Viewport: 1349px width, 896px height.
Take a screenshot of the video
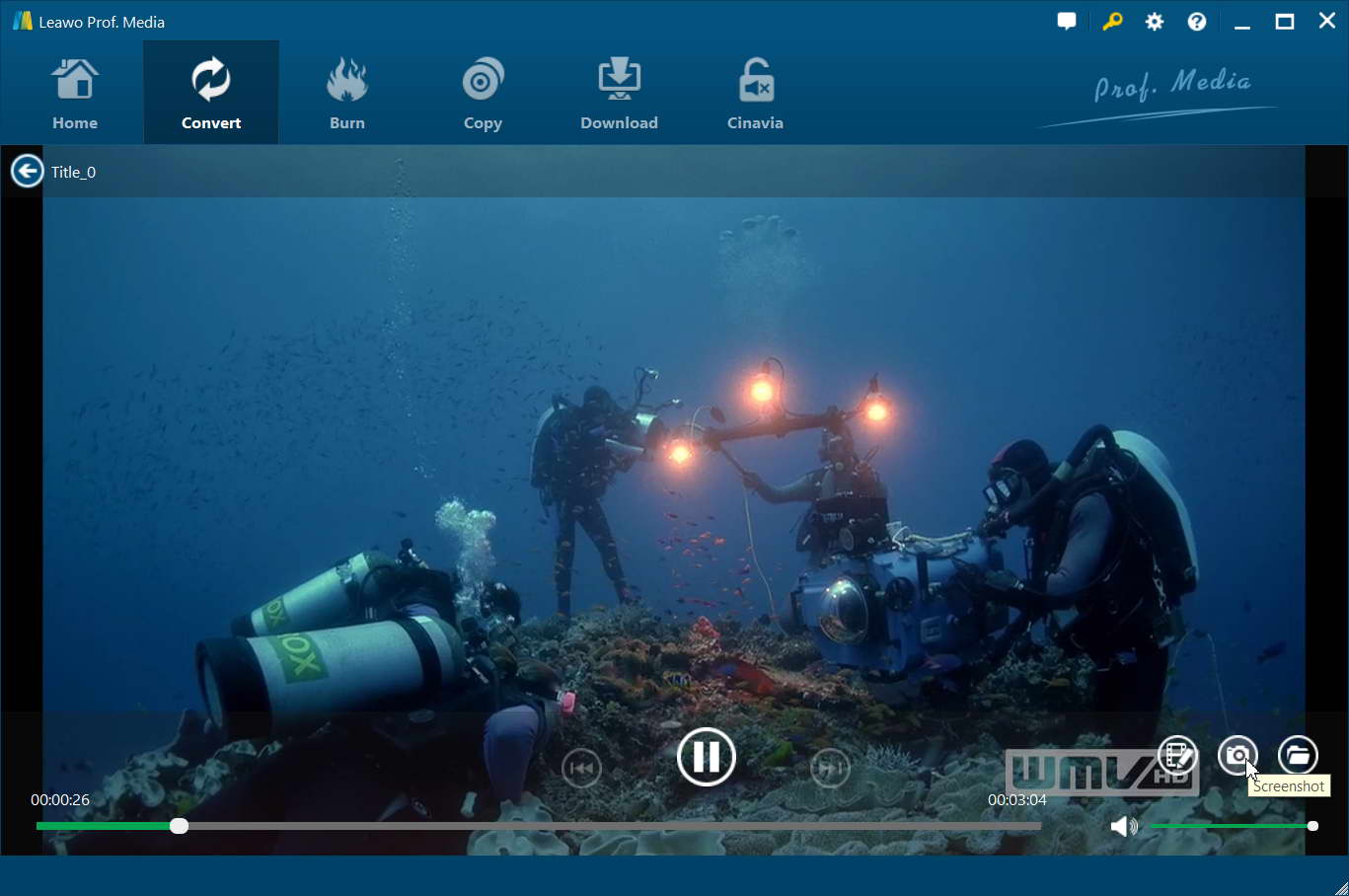pyautogui.click(x=1237, y=756)
